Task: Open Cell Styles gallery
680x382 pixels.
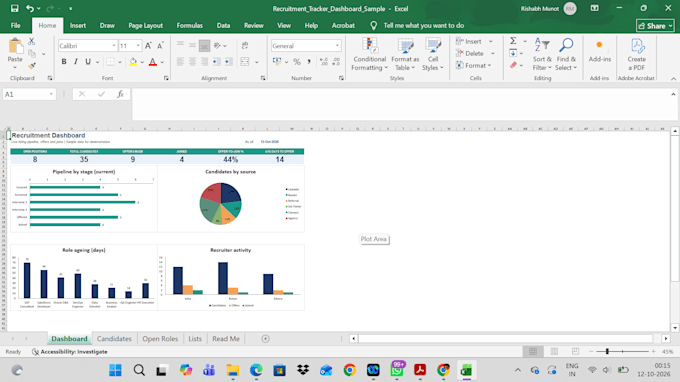Action: click(x=433, y=54)
